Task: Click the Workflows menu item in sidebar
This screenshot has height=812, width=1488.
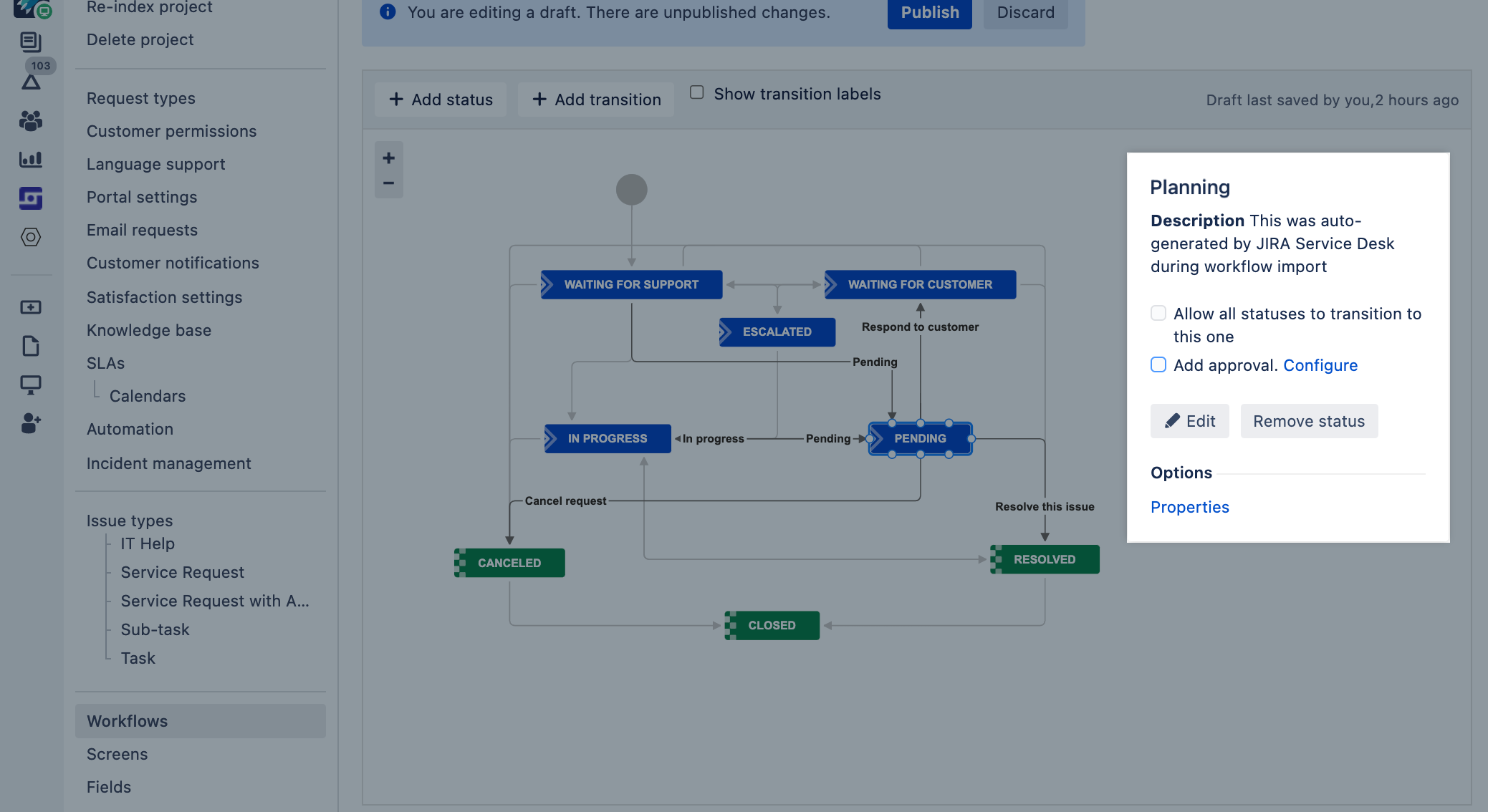Action: pyautogui.click(x=127, y=719)
